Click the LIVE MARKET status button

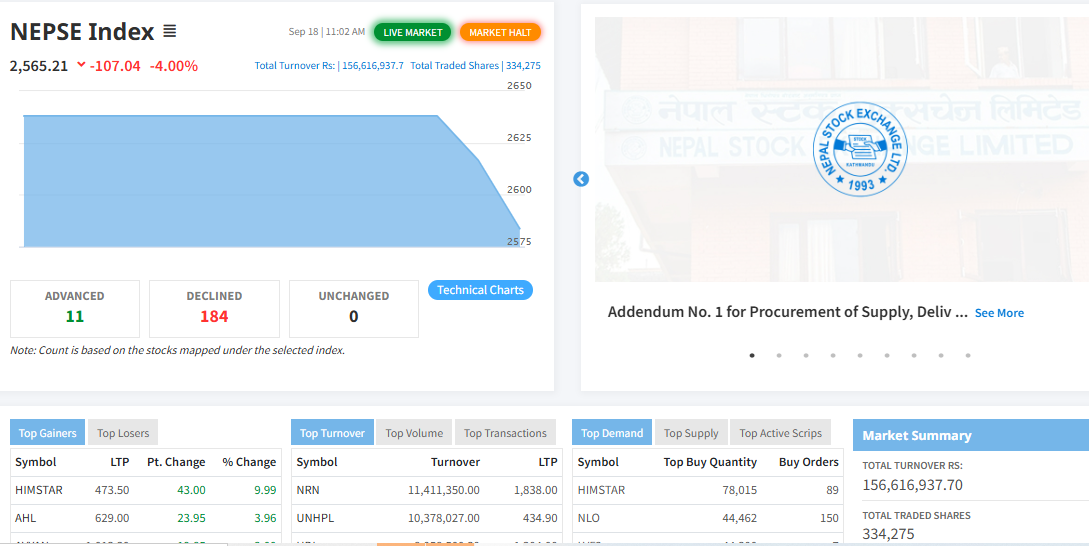[412, 32]
